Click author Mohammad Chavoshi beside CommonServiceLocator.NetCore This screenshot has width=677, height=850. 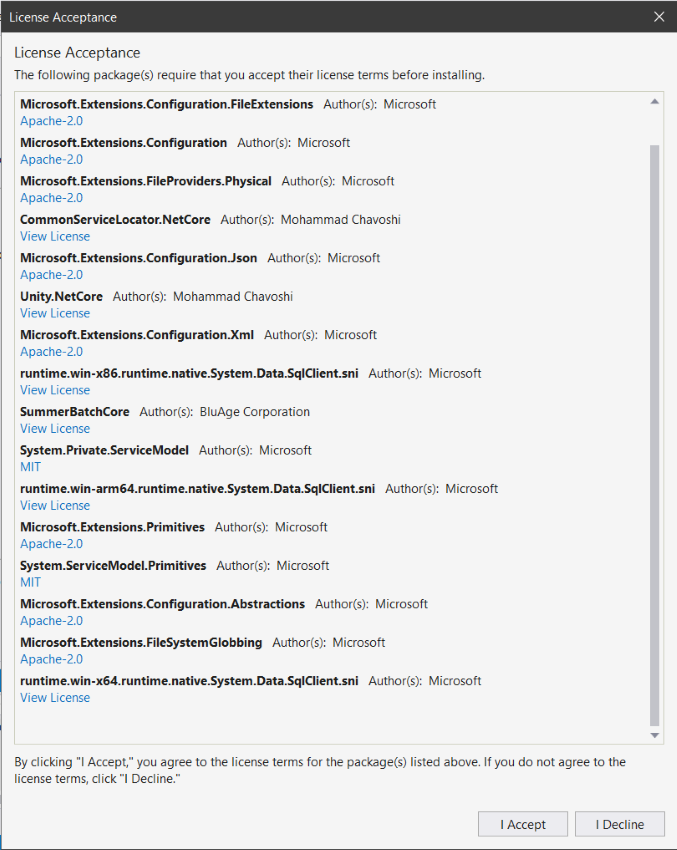[340, 220]
